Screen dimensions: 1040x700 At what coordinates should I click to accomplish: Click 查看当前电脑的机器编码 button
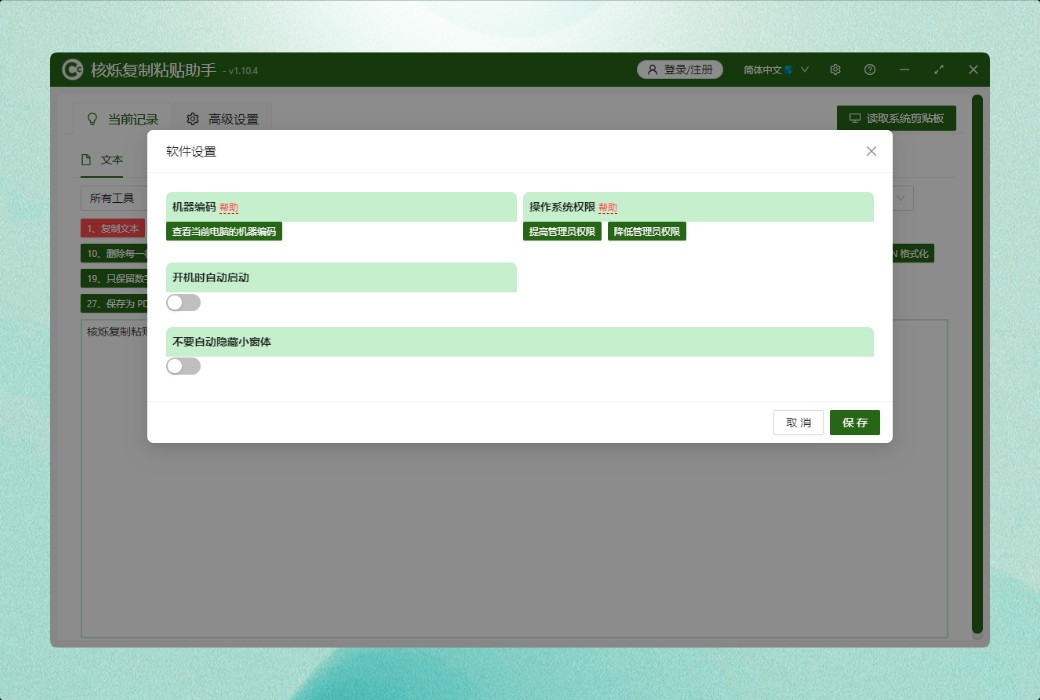[224, 232]
